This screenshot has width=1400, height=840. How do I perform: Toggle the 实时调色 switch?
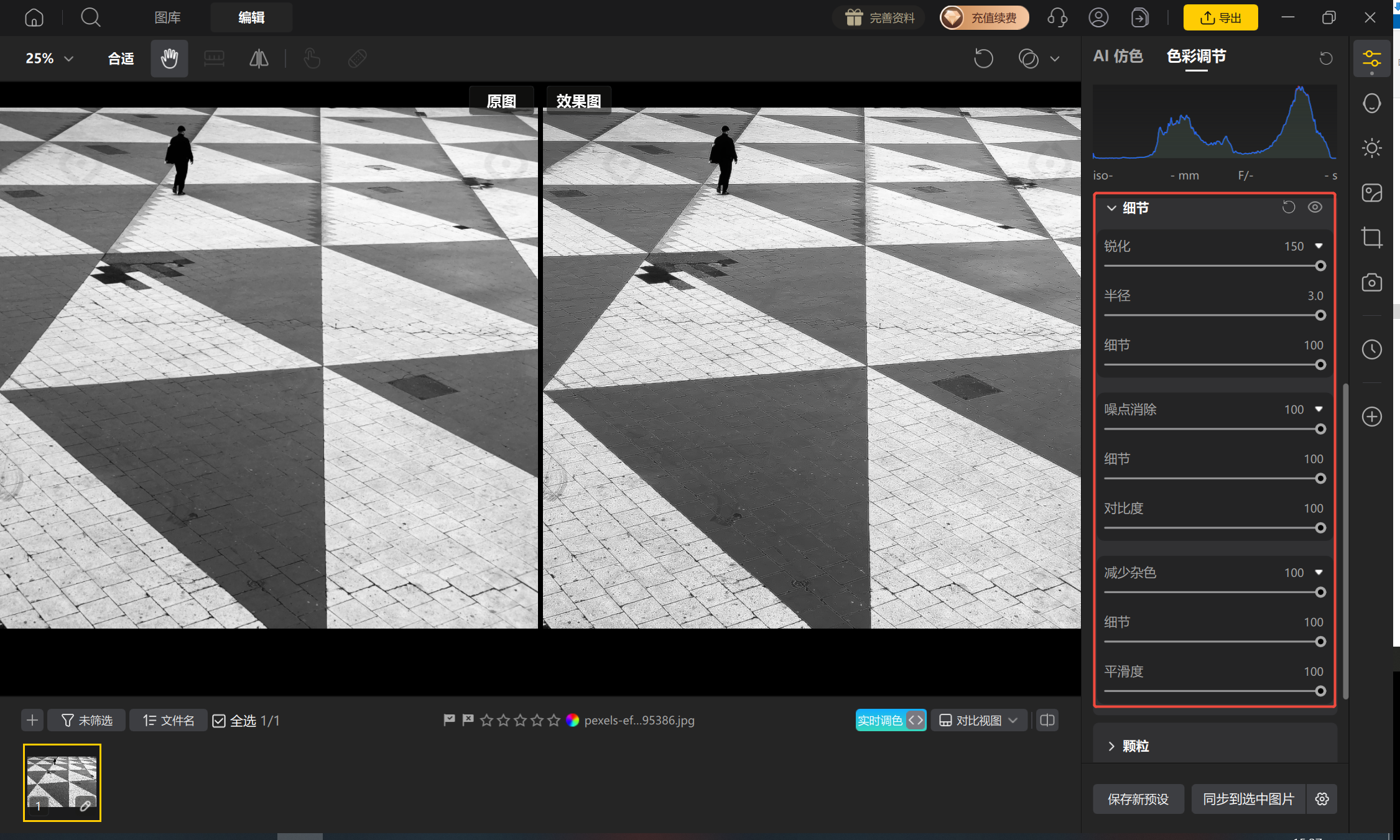click(891, 720)
